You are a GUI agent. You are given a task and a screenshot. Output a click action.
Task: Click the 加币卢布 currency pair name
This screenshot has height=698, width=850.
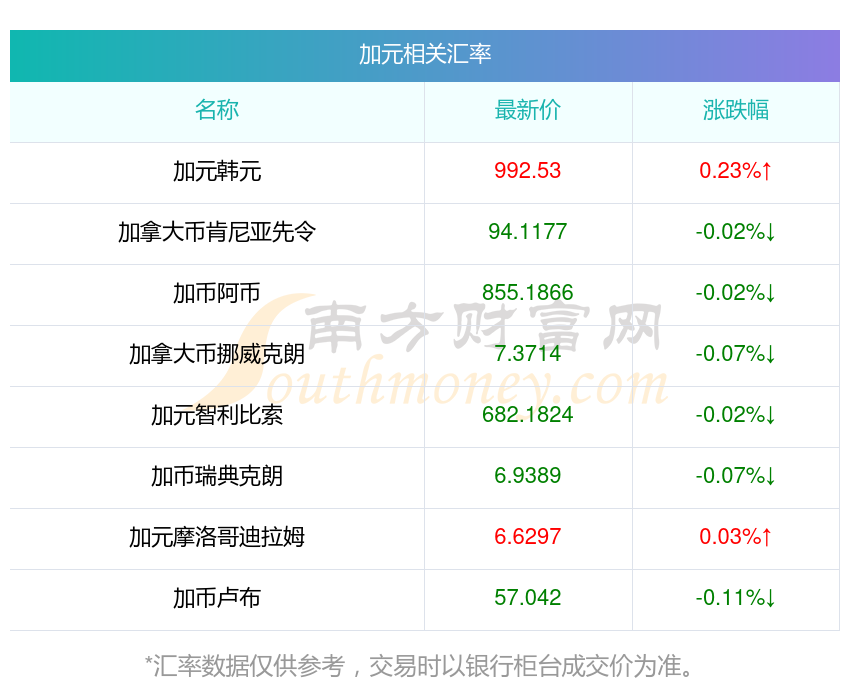tap(217, 598)
